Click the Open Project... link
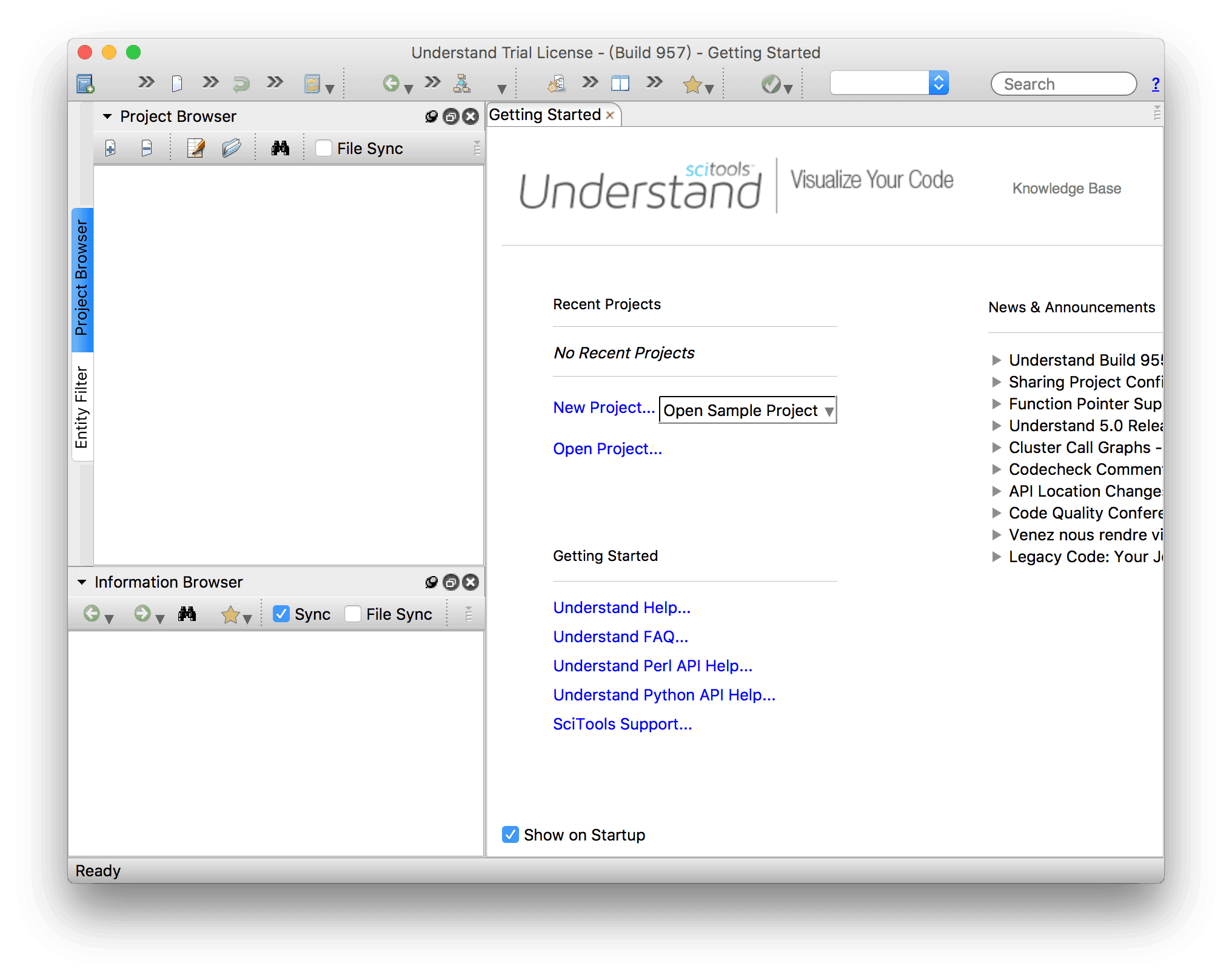The width and height of the screenshot is (1232, 980). pyautogui.click(x=608, y=449)
